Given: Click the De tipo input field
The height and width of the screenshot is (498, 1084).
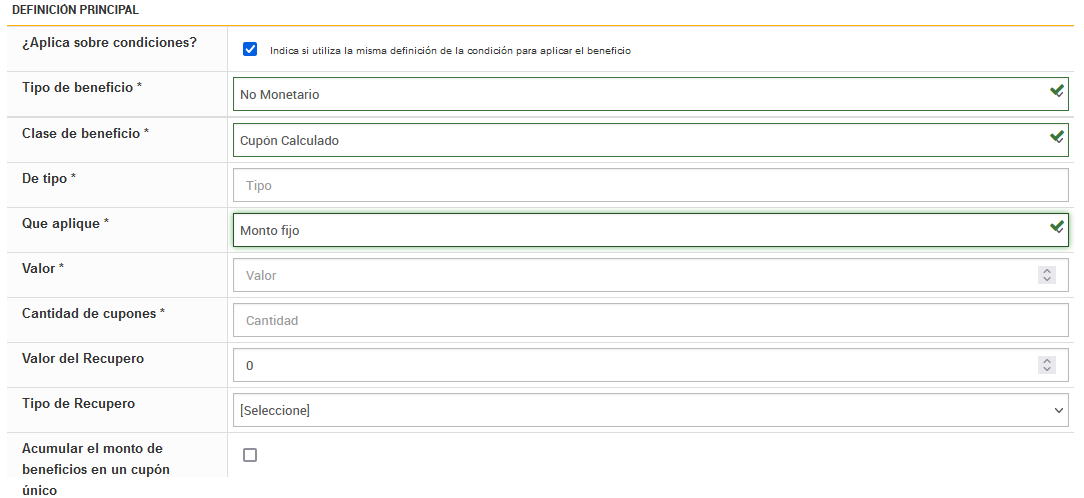Looking at the screenshot, I should 650,185.
